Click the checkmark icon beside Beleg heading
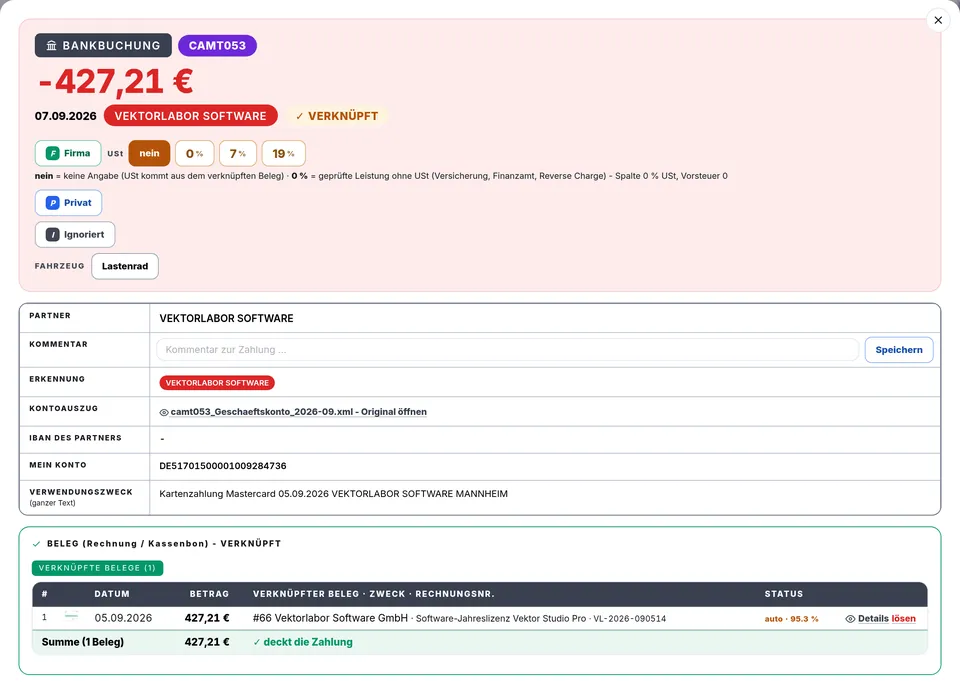This screenshot has height=682, width=960. point(37,544)
